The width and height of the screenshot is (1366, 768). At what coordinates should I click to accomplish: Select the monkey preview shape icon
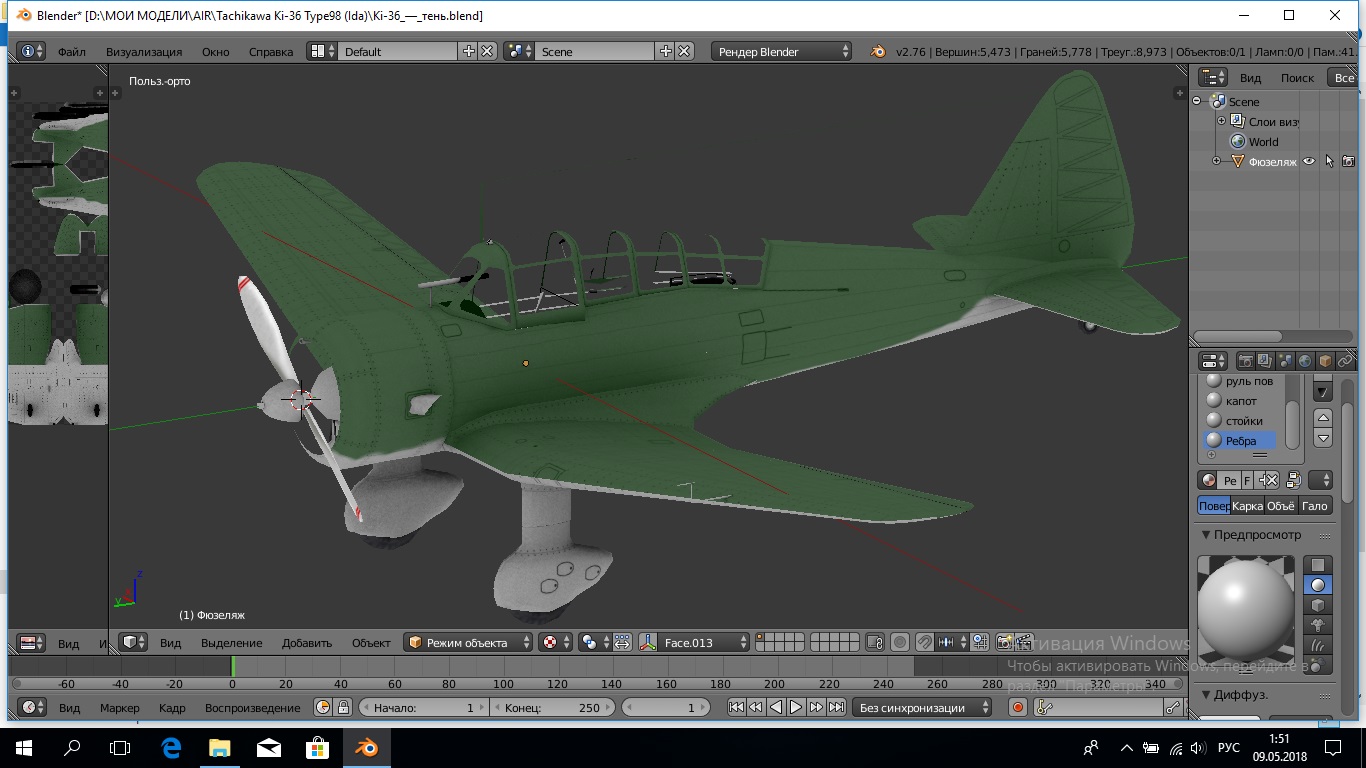click(x=1318, y=625)
